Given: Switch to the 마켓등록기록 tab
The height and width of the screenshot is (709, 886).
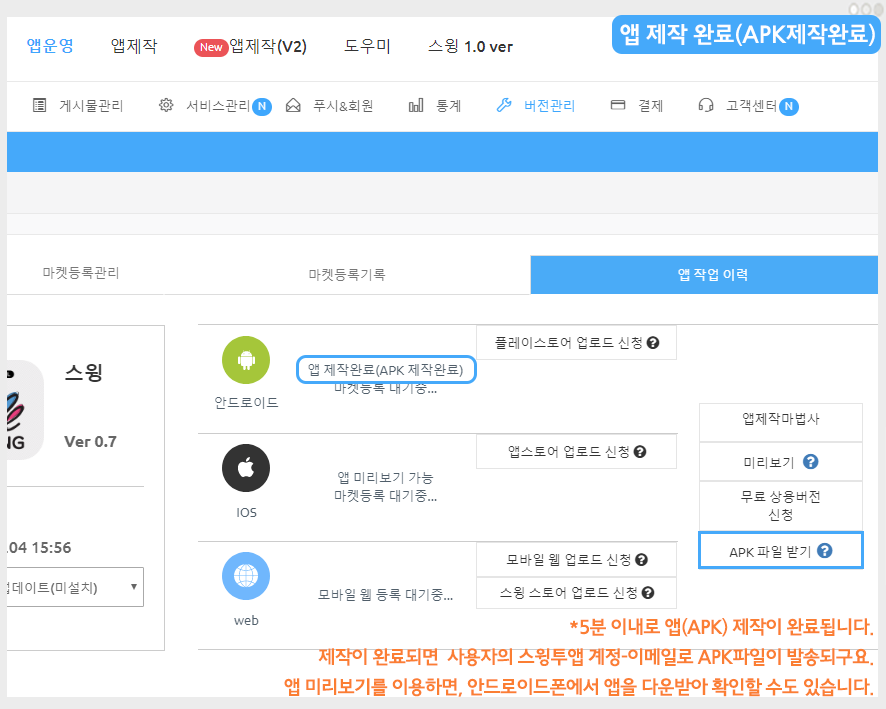Looking at the screenshot, I should tap(346, 274).
